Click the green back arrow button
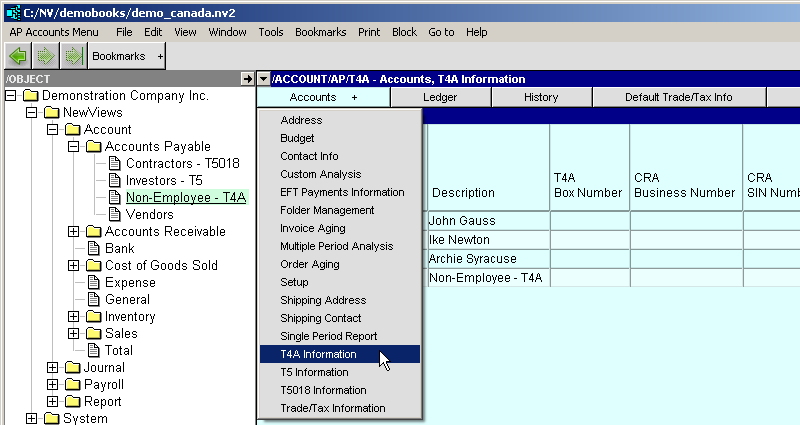This screenshot has height=425, width=800. click(x=18, y=56)
